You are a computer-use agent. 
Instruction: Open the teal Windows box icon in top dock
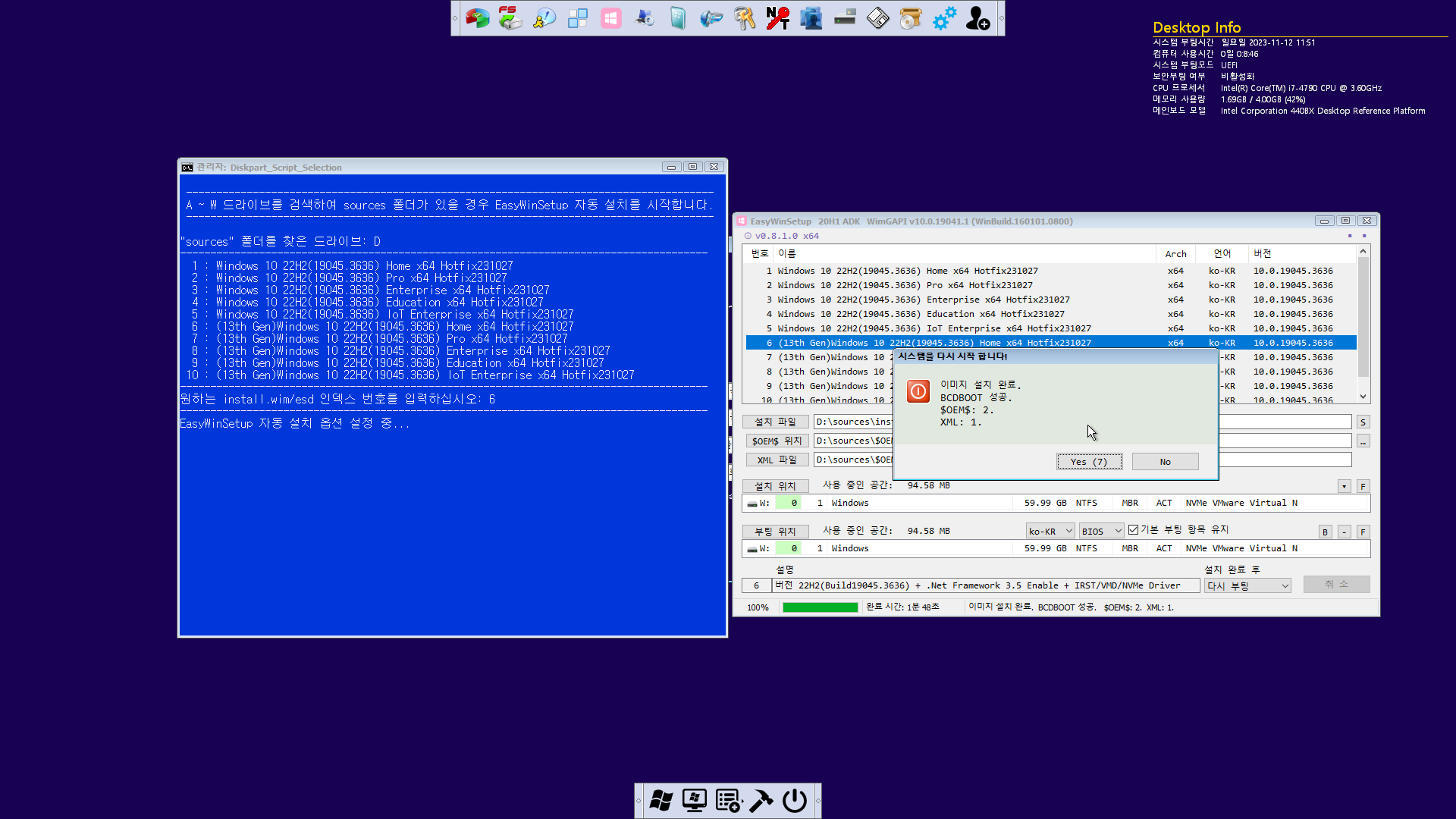678,17
